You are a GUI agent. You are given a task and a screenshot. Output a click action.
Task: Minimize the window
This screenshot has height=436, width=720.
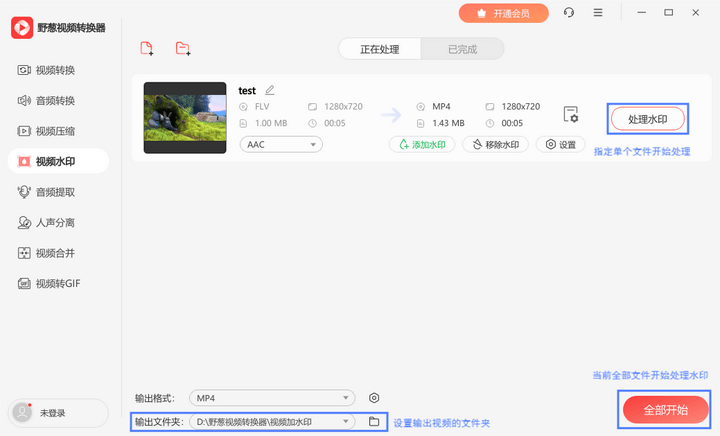[x=641, y=12]
